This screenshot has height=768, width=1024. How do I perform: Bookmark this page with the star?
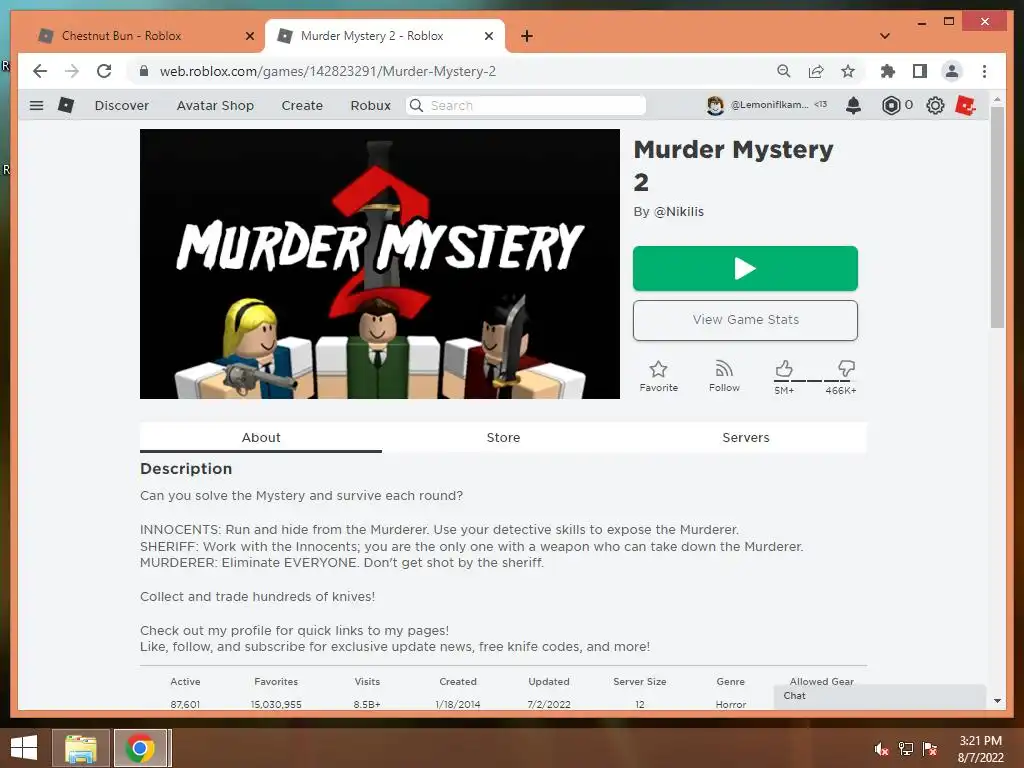(x=848, y=71)
